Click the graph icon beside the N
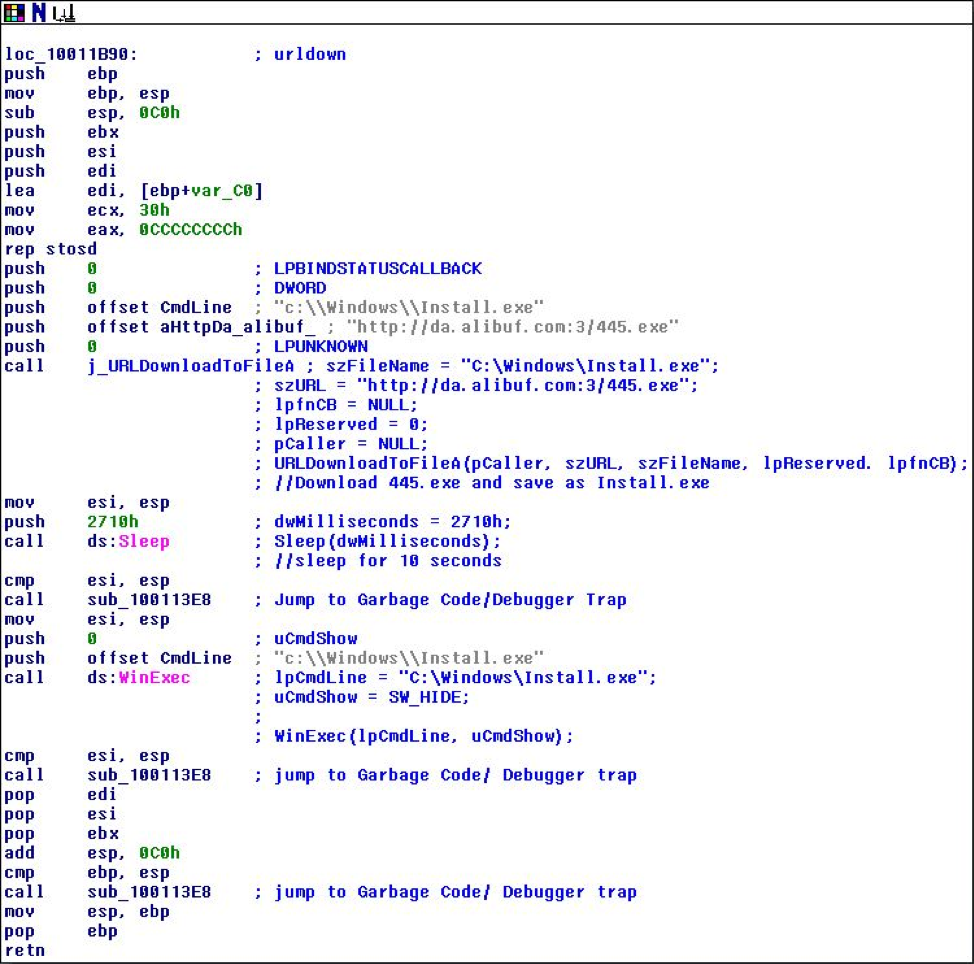This screenshot has height=964, width=974. (63, 13)
